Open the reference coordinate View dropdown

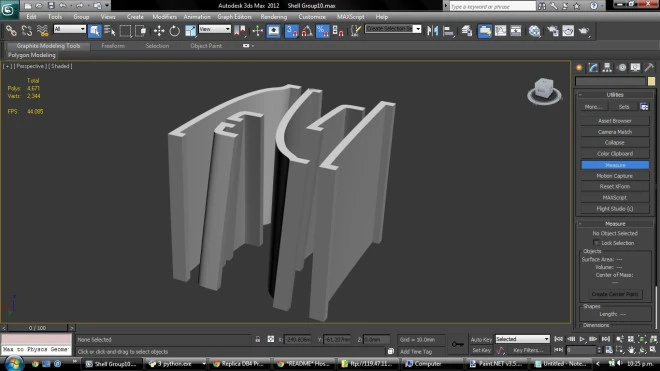tap(215, 29)
